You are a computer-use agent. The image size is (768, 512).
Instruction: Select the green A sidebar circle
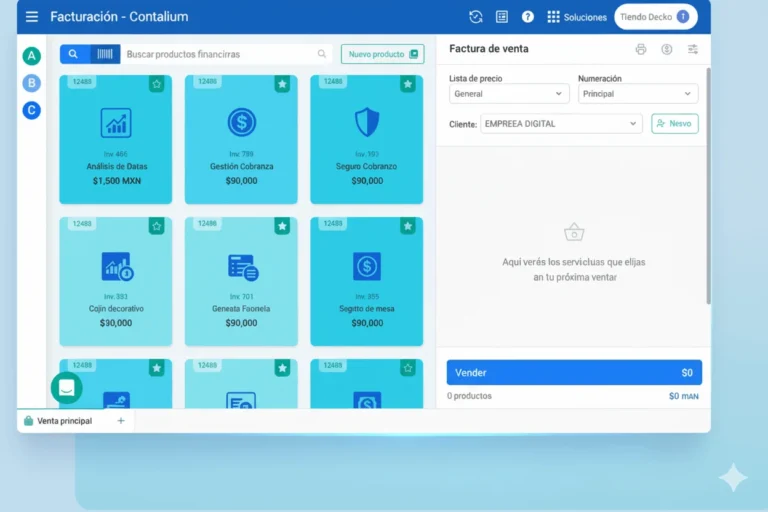pyautogui.click(x=32, y=56)
